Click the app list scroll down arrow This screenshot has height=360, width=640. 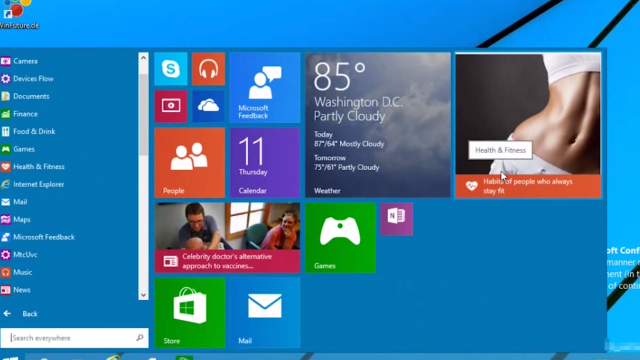(x=143, y=295)
